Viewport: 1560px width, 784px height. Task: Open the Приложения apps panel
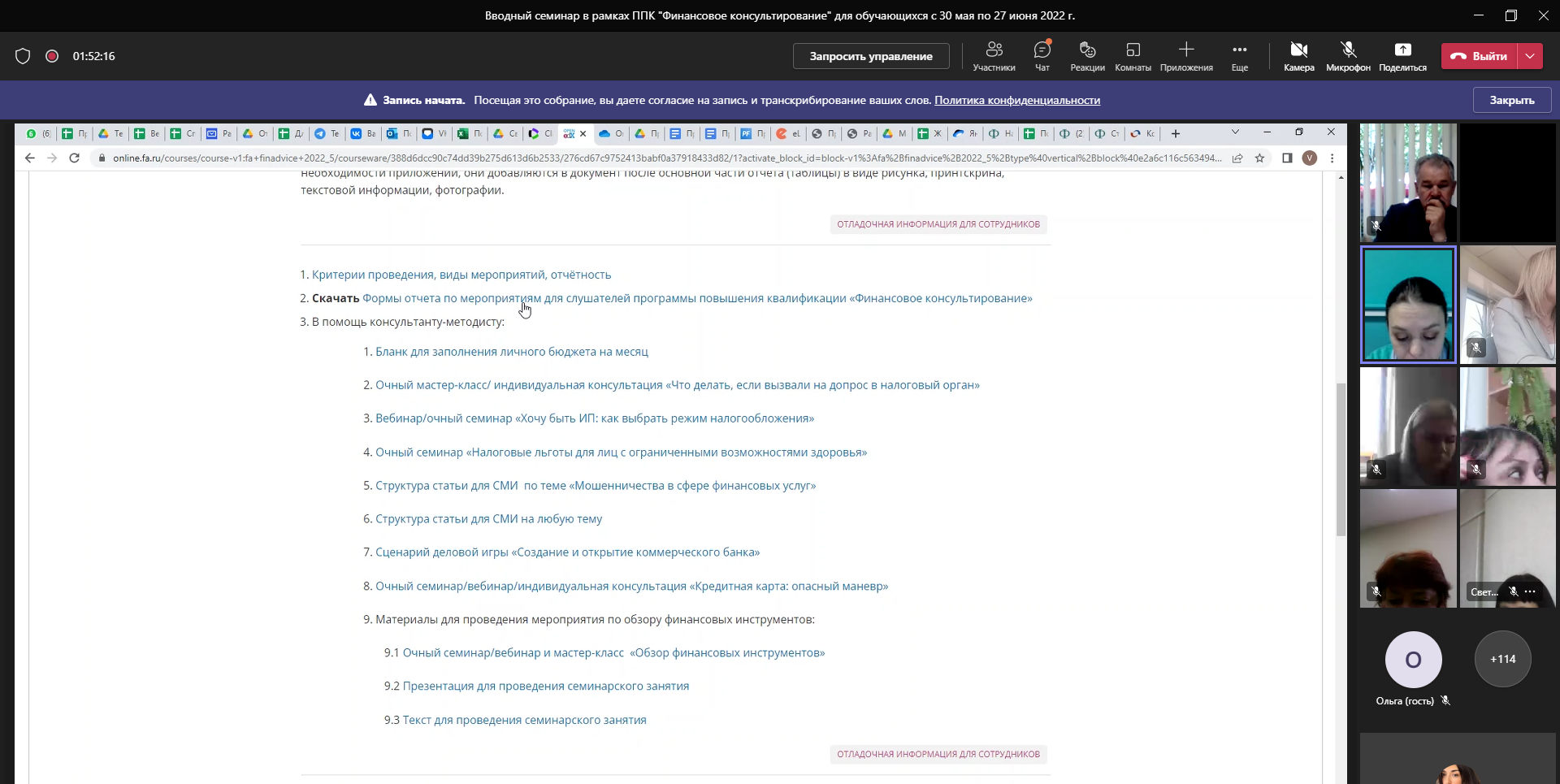click(1186, 56)
